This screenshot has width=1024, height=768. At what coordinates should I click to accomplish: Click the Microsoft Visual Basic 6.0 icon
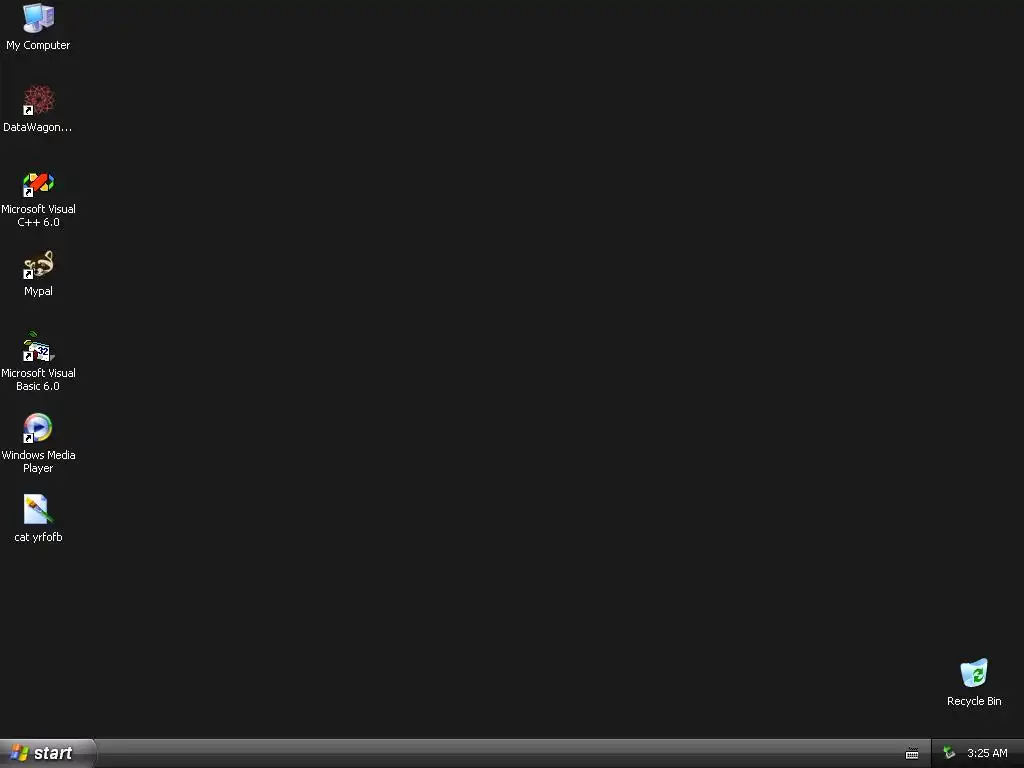[x=38, y=347]
